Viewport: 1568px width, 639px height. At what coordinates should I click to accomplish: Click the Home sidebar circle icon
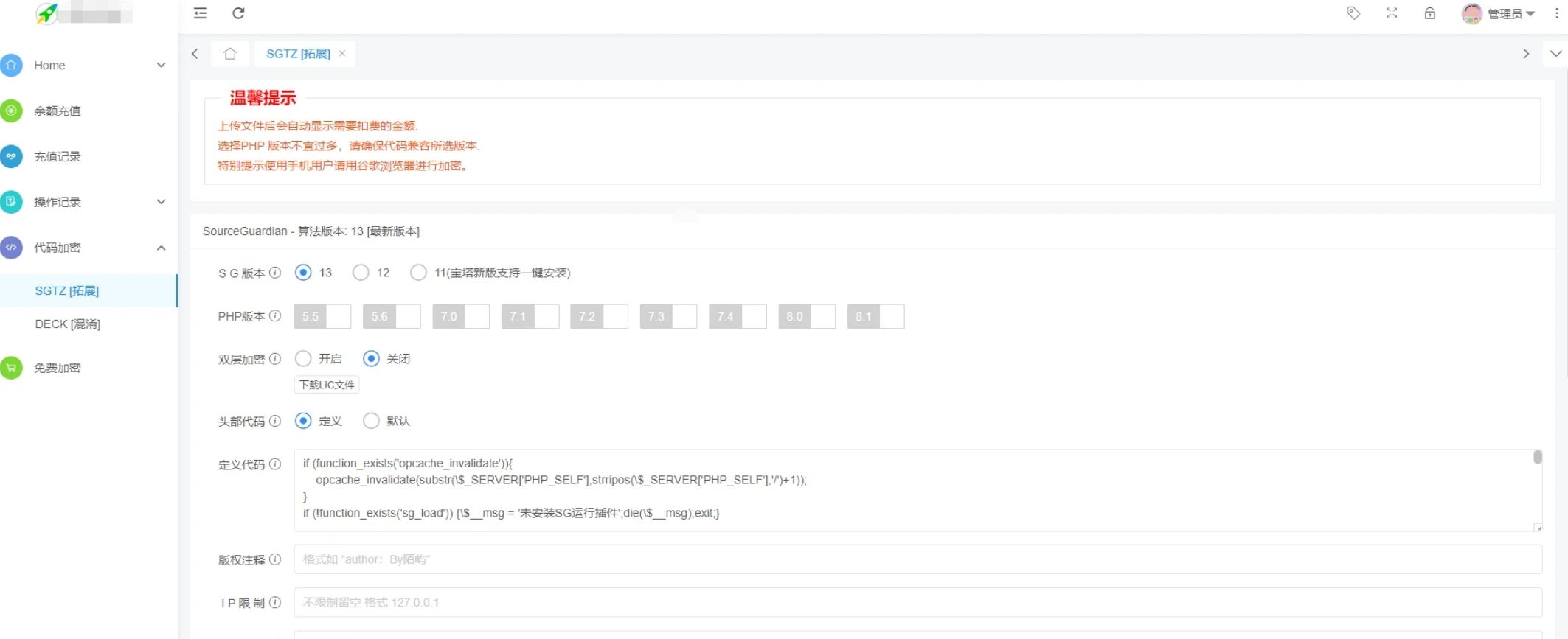[11, 66]
